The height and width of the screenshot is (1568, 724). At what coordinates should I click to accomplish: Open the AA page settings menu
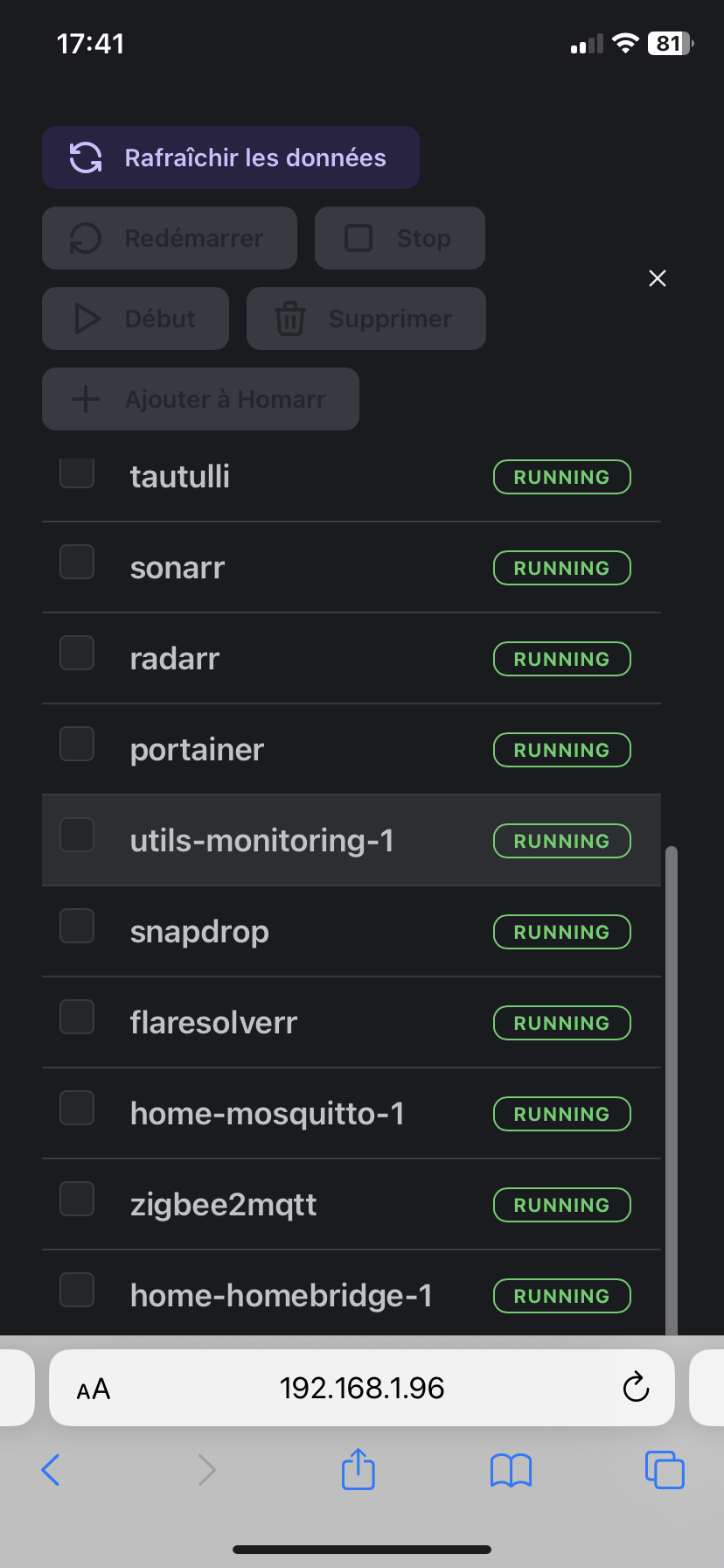point(93,1388)
